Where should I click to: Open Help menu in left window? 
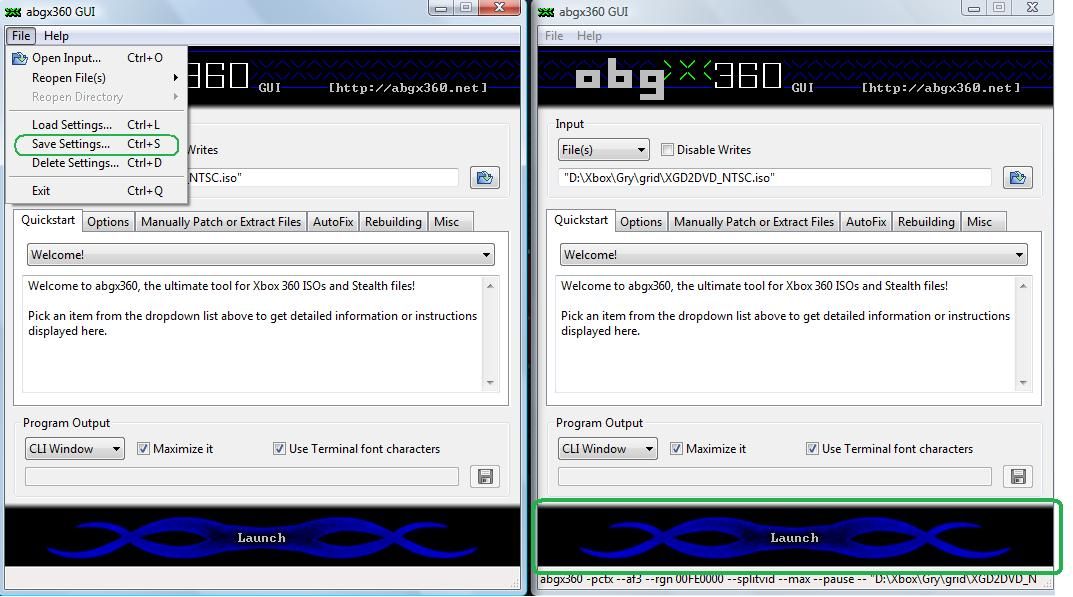56,36
